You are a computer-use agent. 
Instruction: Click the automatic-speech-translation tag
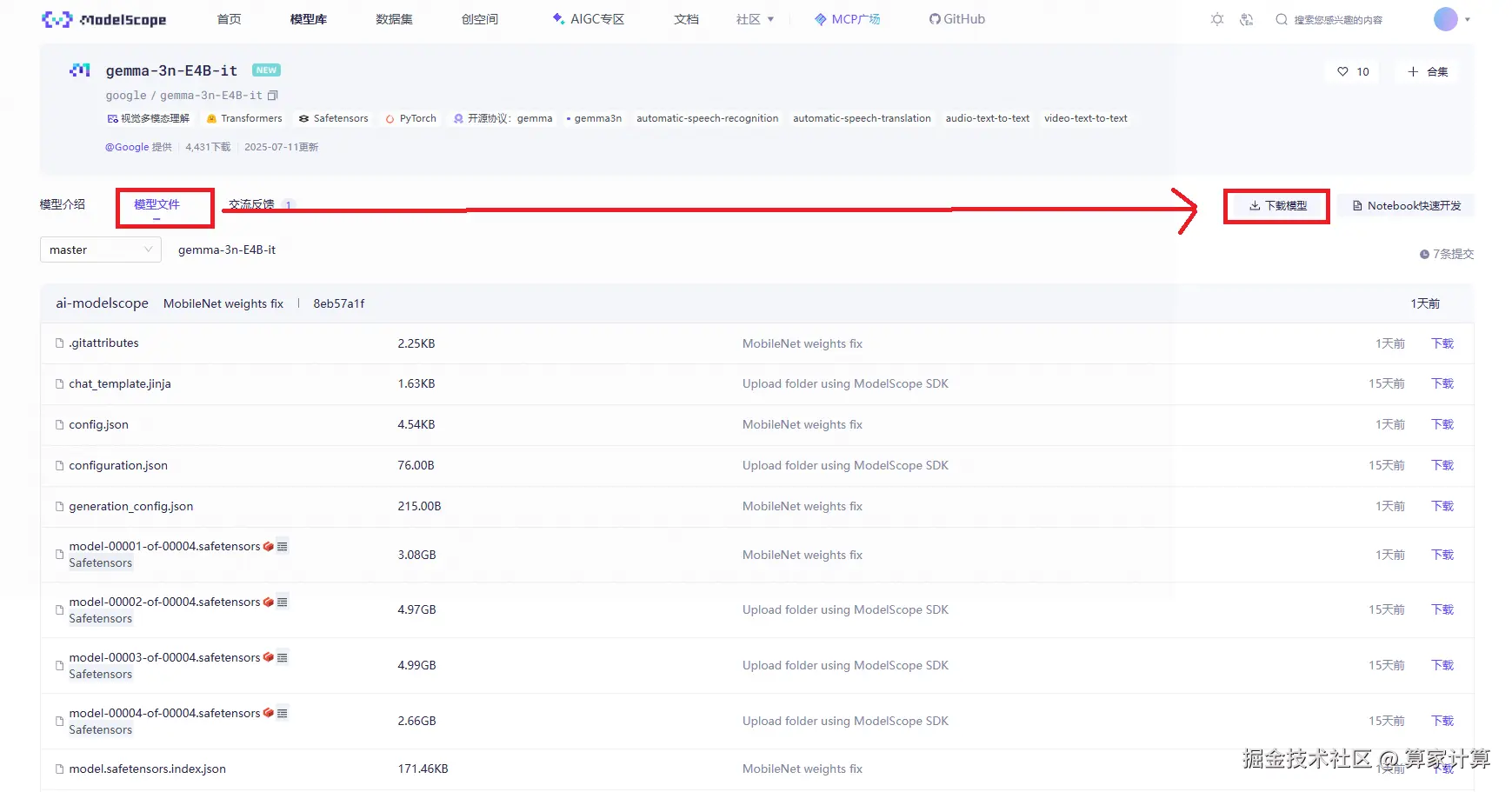tap(862, 118)
